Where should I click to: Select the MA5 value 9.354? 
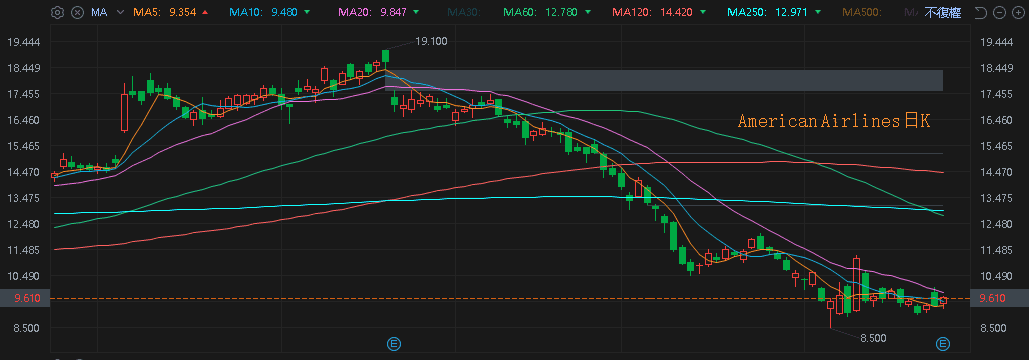click(183, 12)
